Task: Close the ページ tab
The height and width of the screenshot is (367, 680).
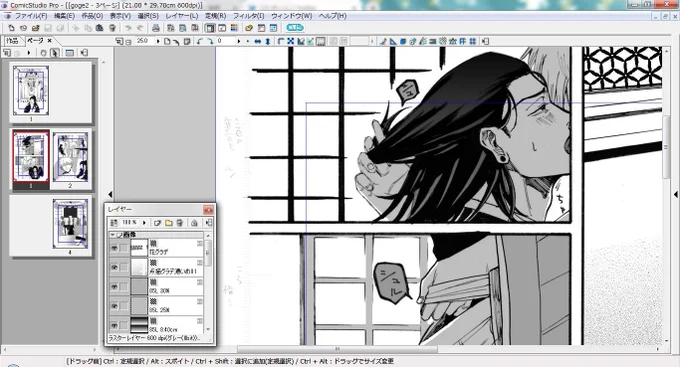Action: (x=49, y=40)
